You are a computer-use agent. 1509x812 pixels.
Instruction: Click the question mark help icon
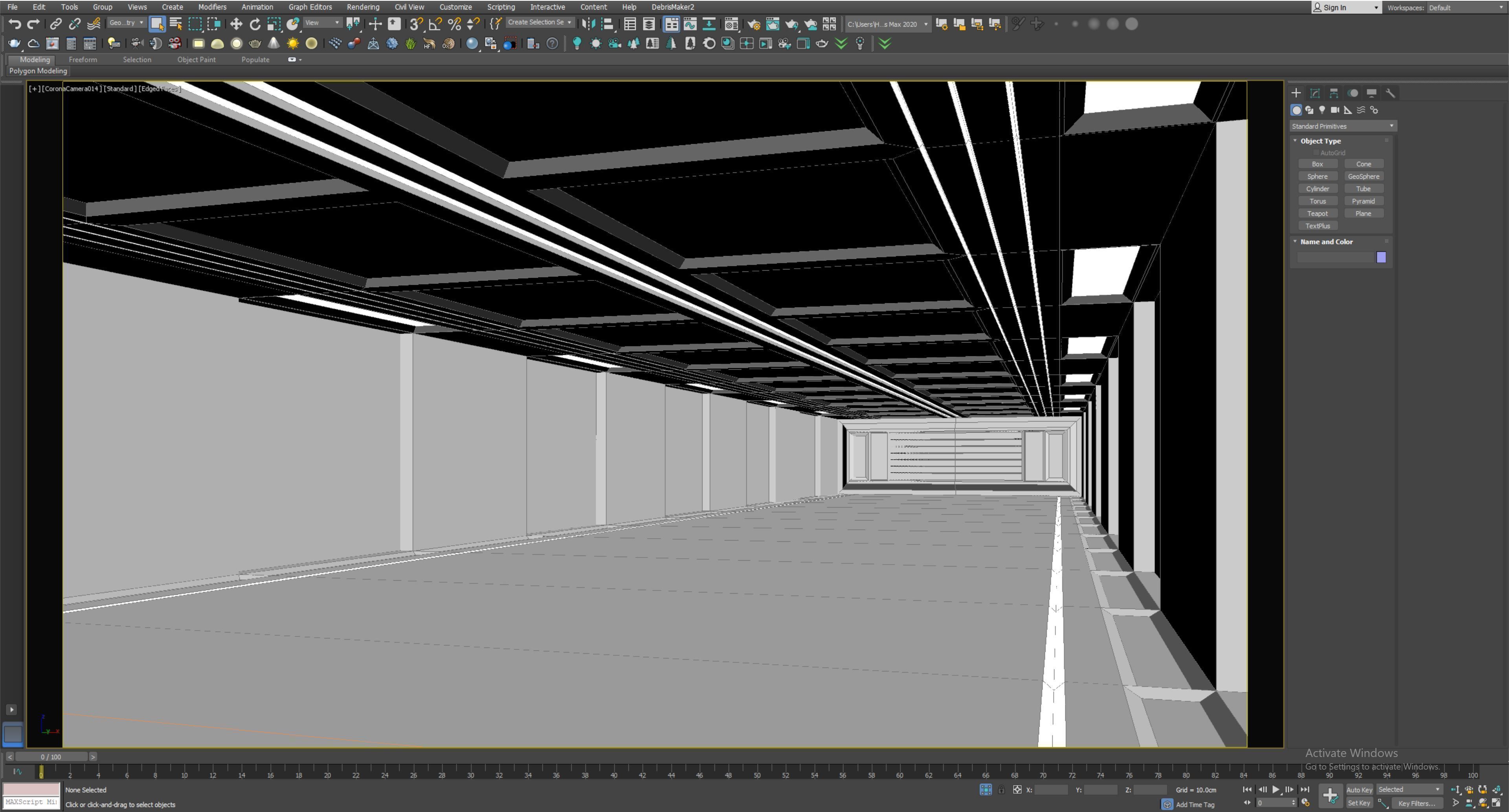[x=552, y=43]
